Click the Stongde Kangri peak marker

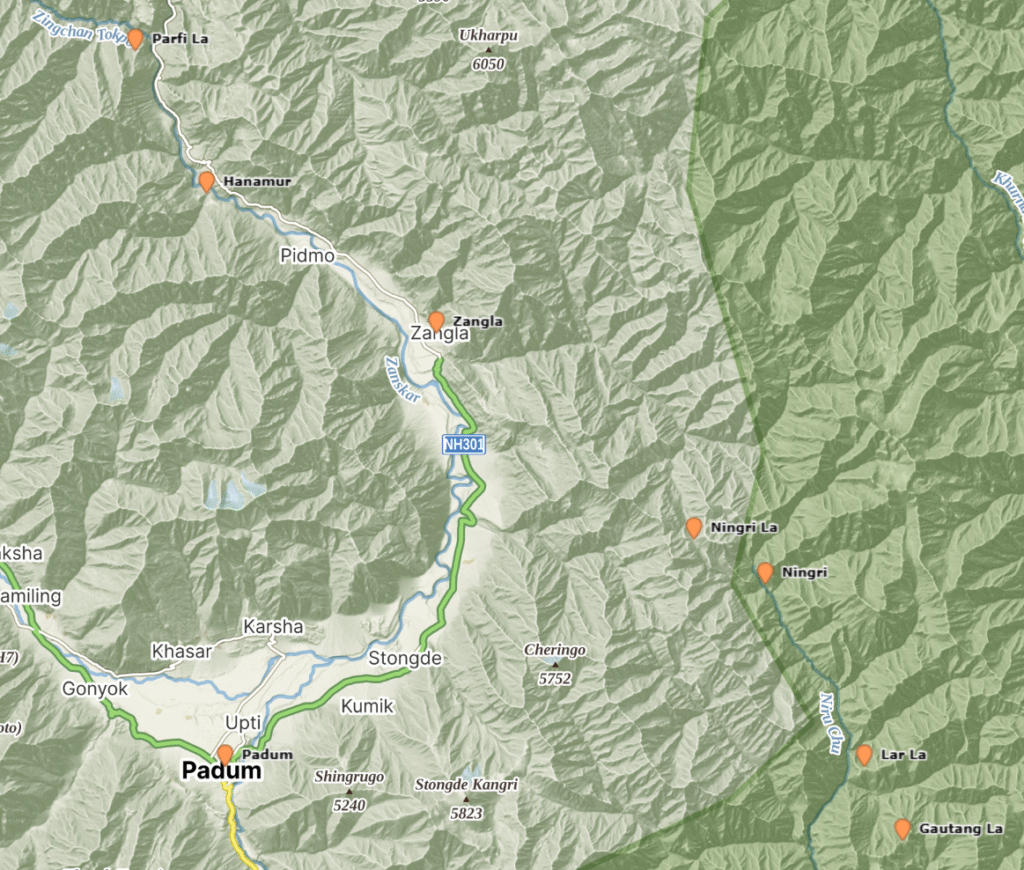coord(466,799)
